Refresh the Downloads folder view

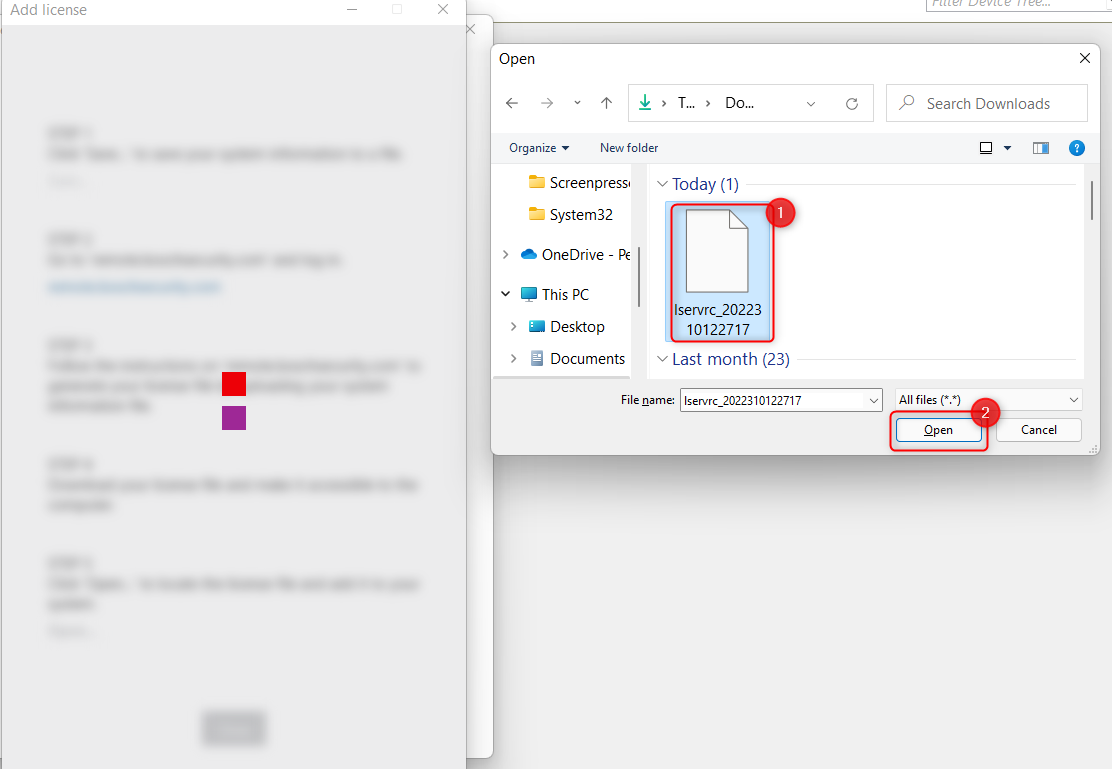852,103
